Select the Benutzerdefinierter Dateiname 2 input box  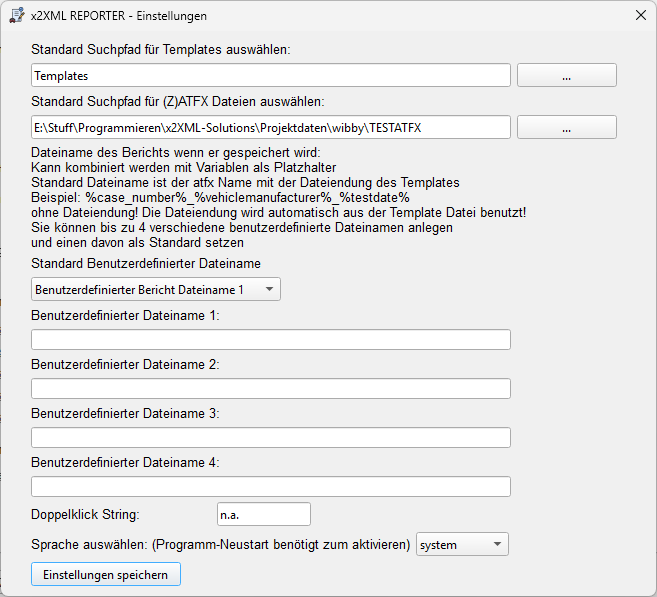coord(271,388)
